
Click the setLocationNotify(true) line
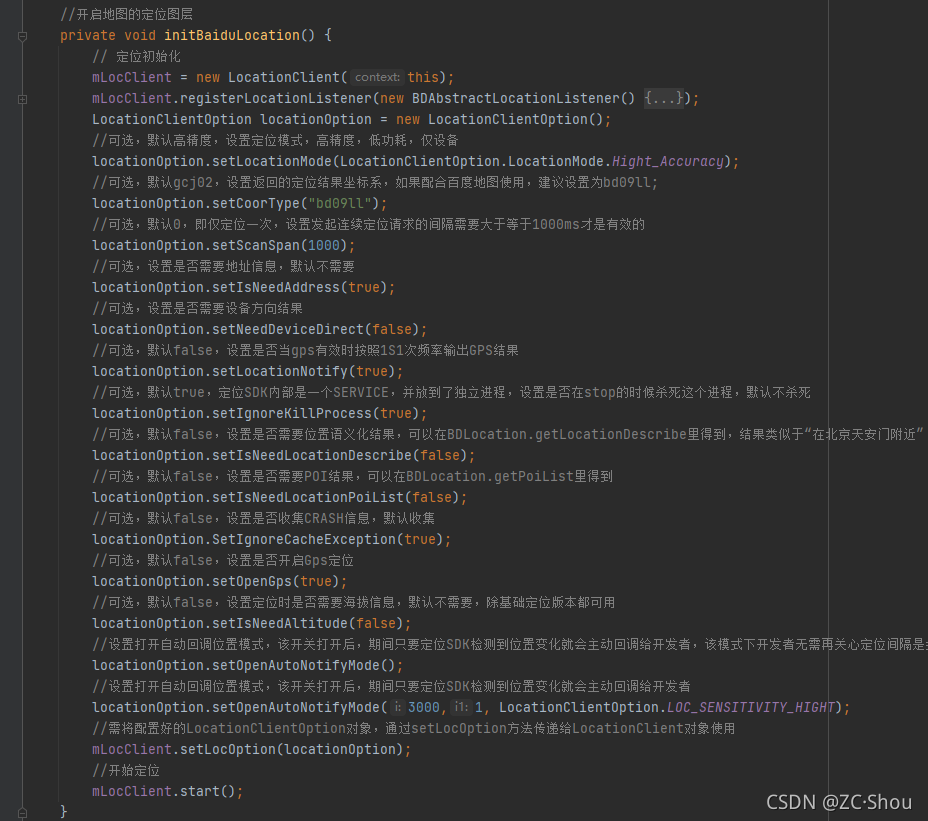247,372
